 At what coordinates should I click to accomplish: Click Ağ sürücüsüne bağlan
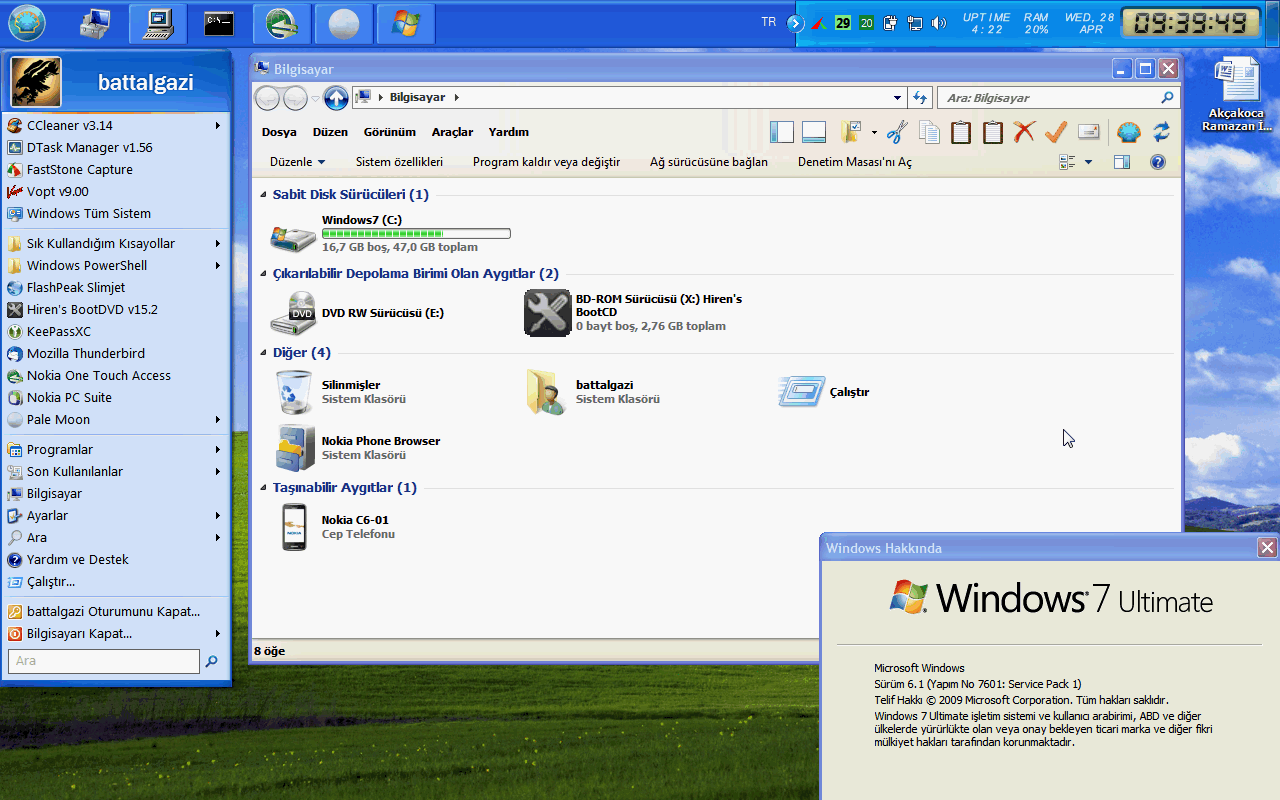click(709, 162)
